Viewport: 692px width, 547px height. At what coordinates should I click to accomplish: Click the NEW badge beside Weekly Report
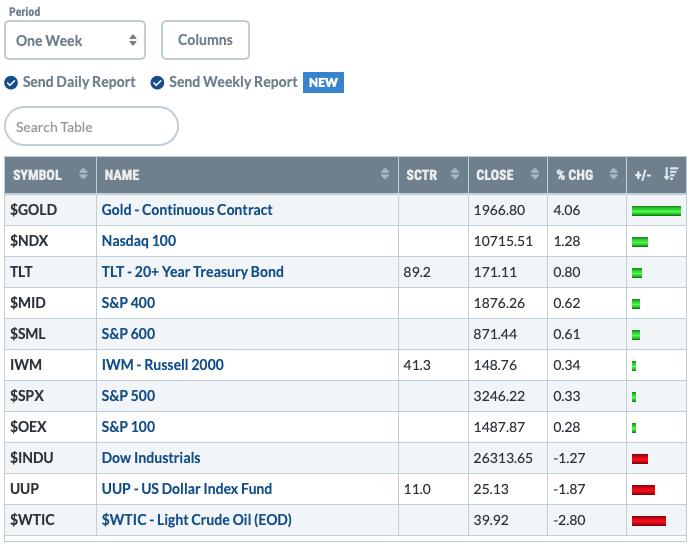(323, 83)
